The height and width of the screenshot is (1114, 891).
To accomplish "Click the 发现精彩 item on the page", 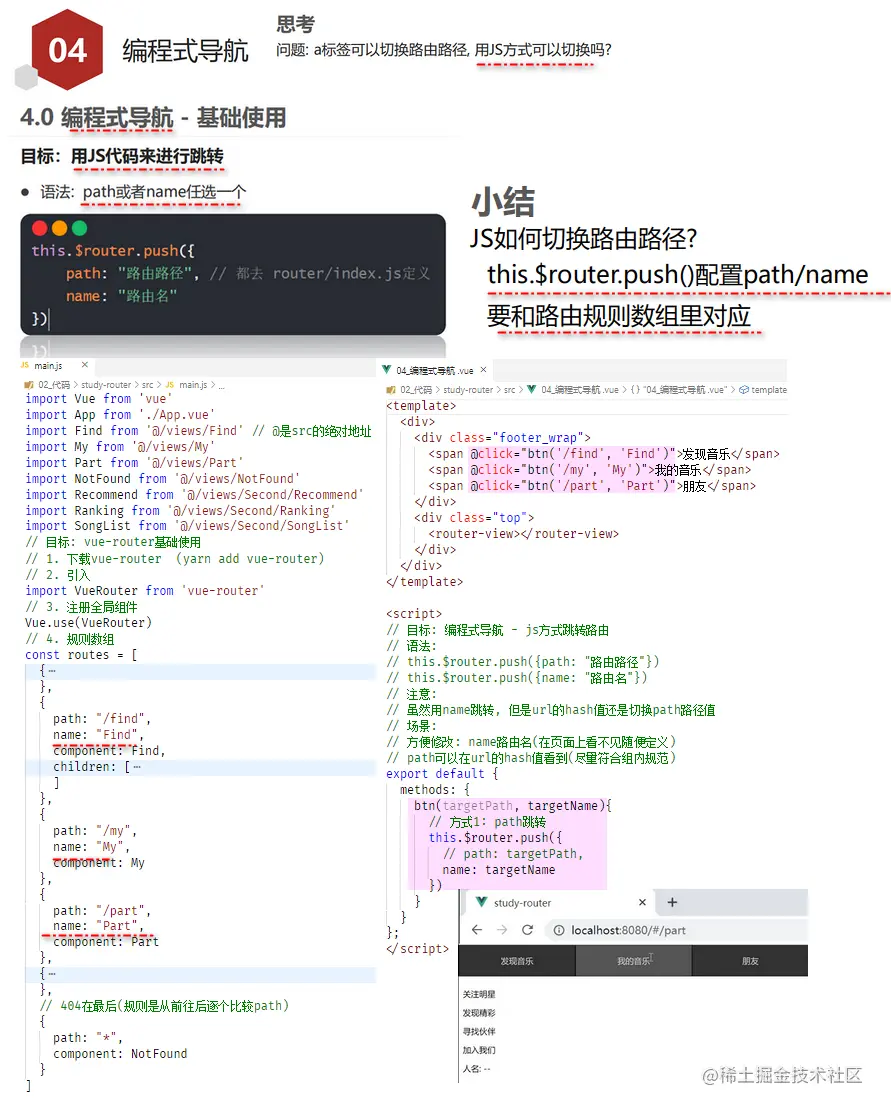I will 479,1012.
